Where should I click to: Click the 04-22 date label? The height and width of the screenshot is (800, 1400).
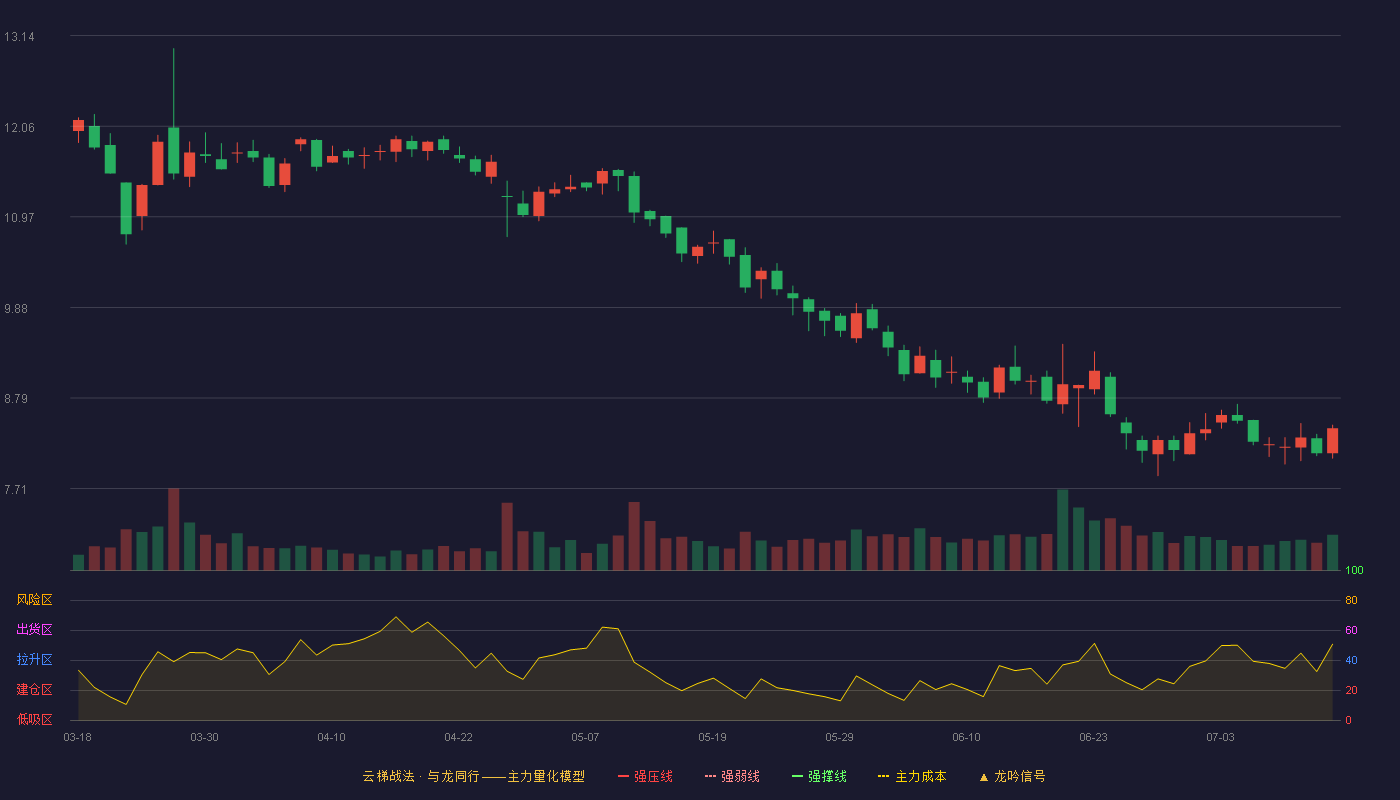pos(458,737)
